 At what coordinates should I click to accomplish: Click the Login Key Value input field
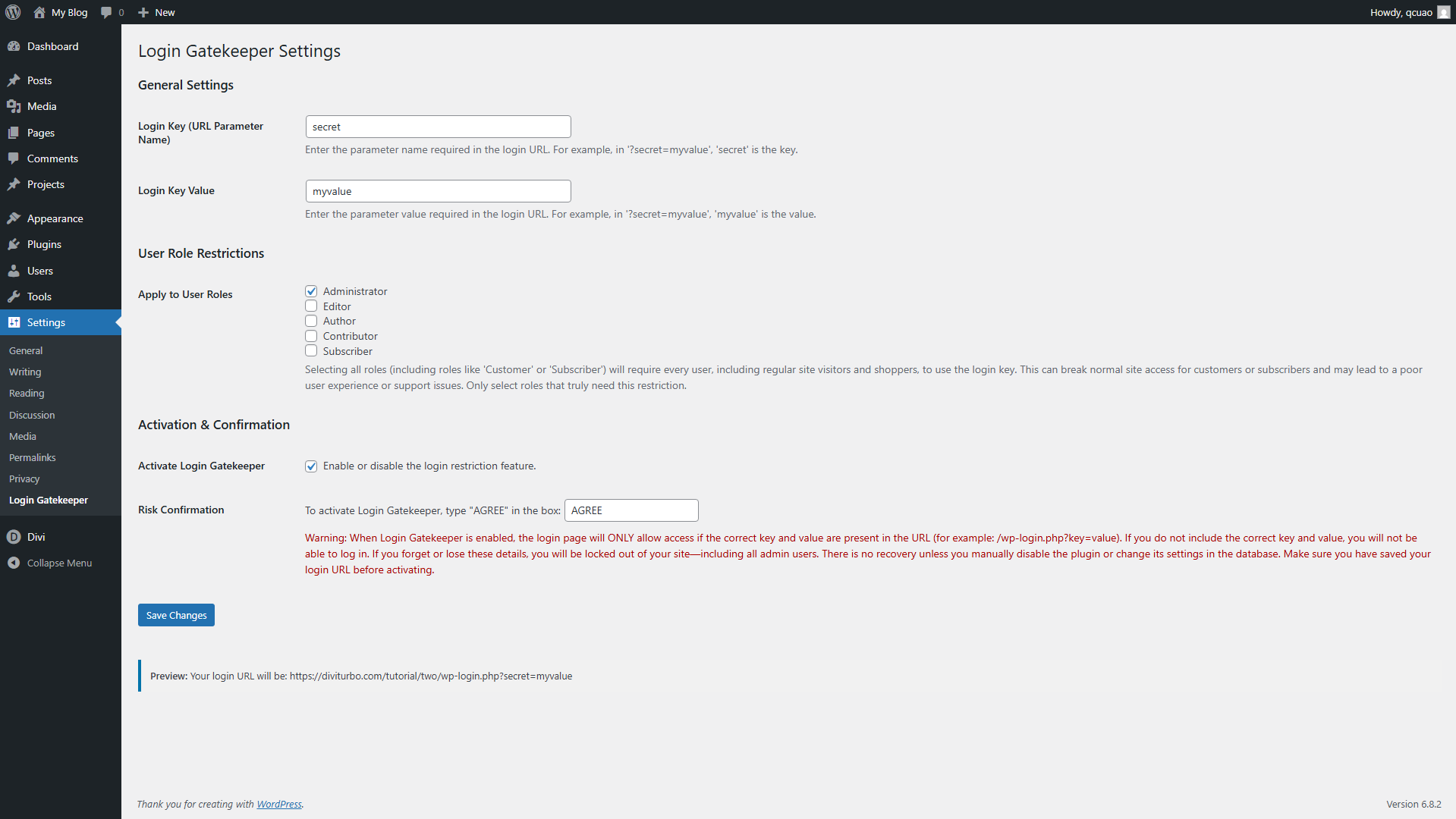[438, 191]
